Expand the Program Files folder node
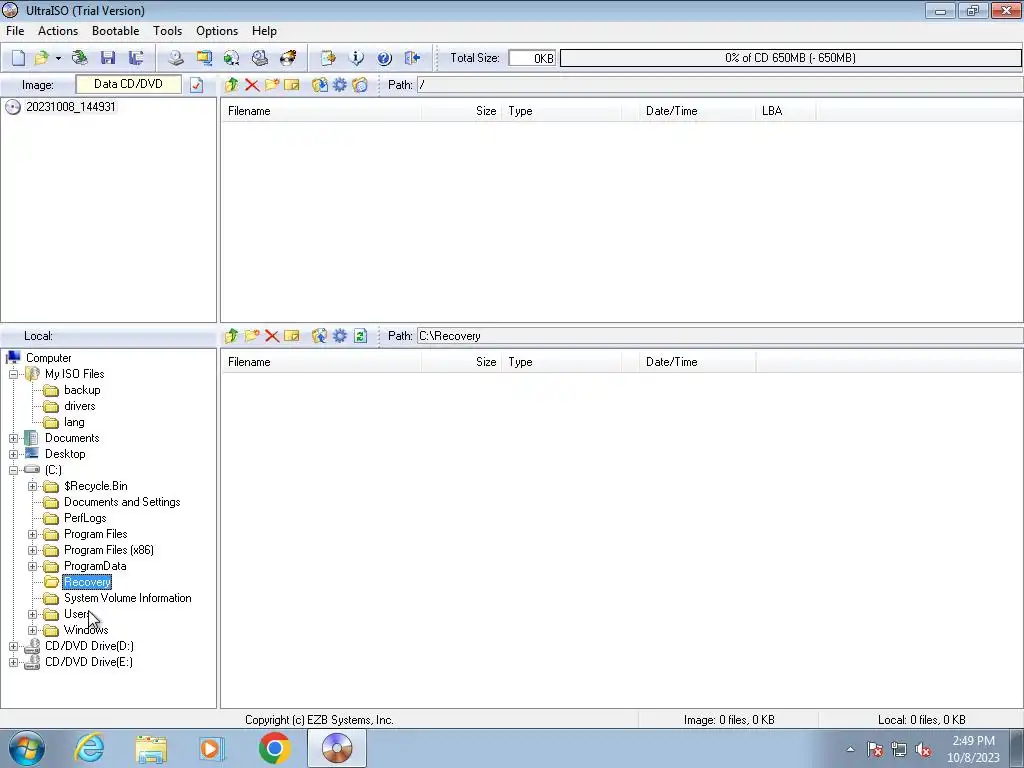Image resolution: width=1024 pixels, height=768 pixels. coord(32,534)
